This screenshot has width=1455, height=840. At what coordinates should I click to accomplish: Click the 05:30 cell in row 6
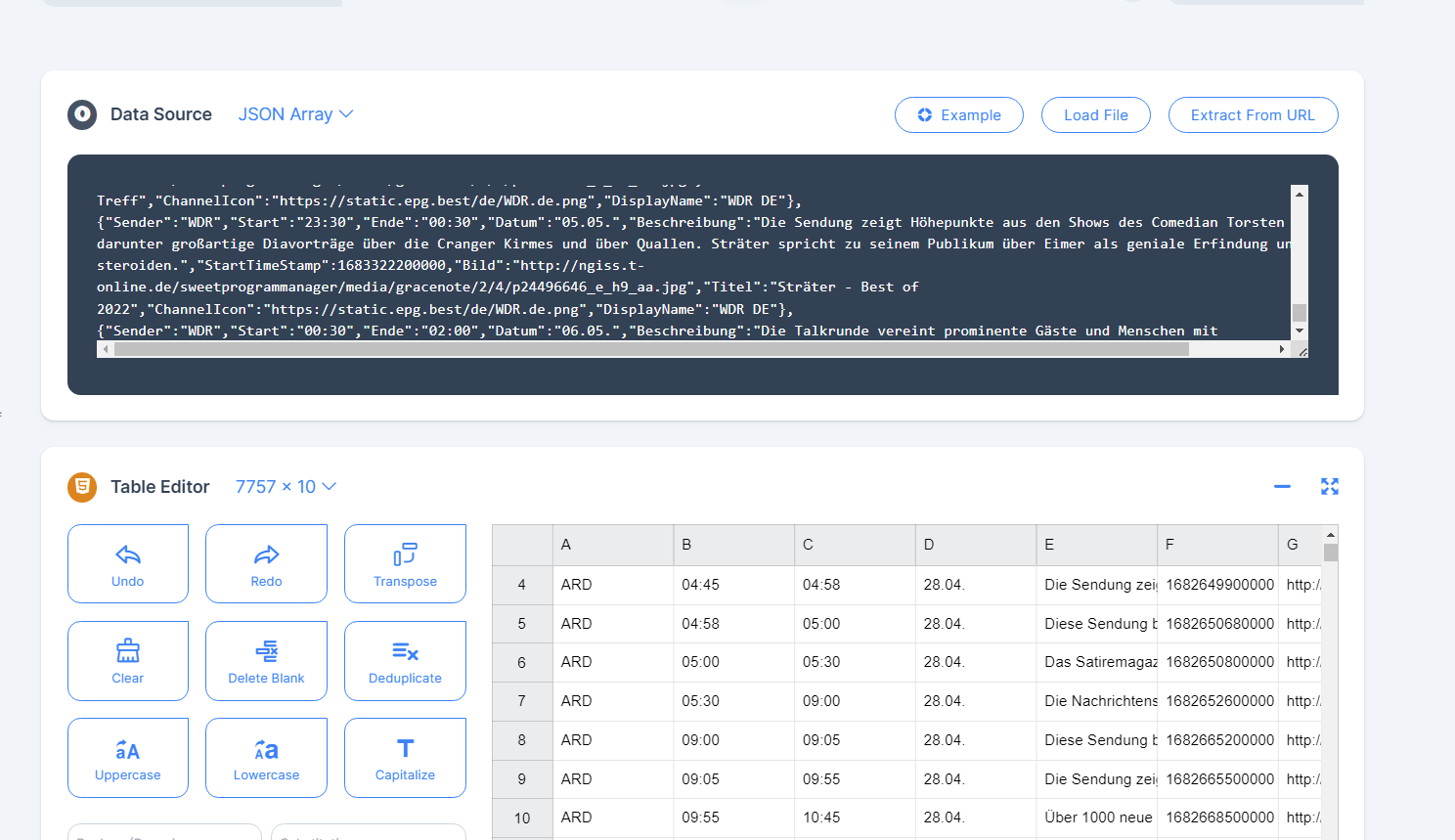coord(855,662)
